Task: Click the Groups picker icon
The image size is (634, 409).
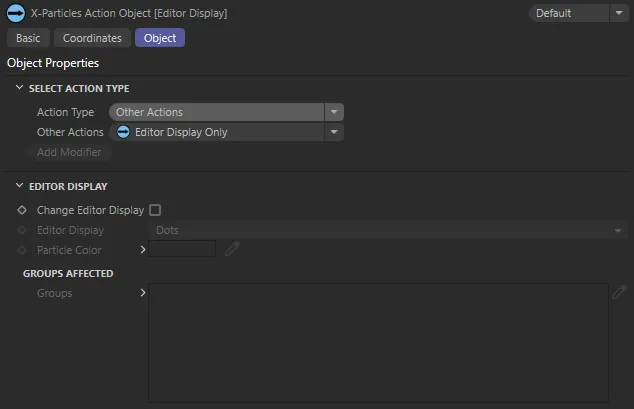Action: (x=619, y=292)
